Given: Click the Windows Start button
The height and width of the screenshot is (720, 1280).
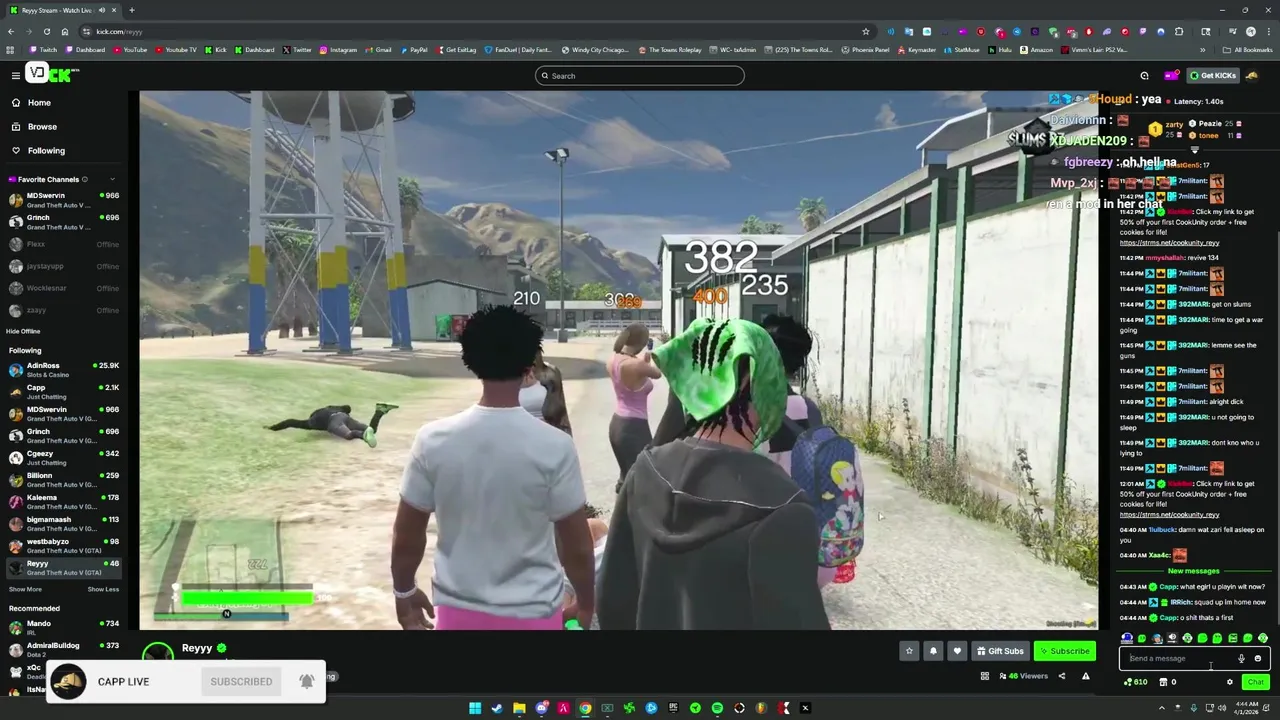Looking at the screenshot, I should [475, 708].
